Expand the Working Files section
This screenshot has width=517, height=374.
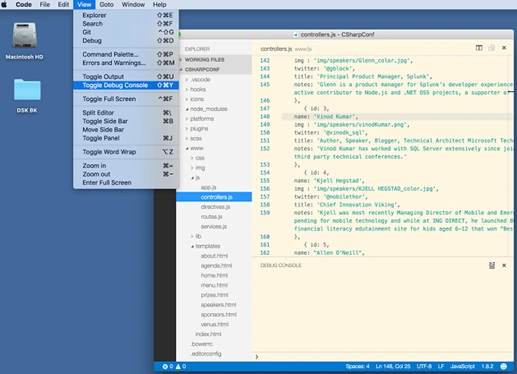(214, 60)
